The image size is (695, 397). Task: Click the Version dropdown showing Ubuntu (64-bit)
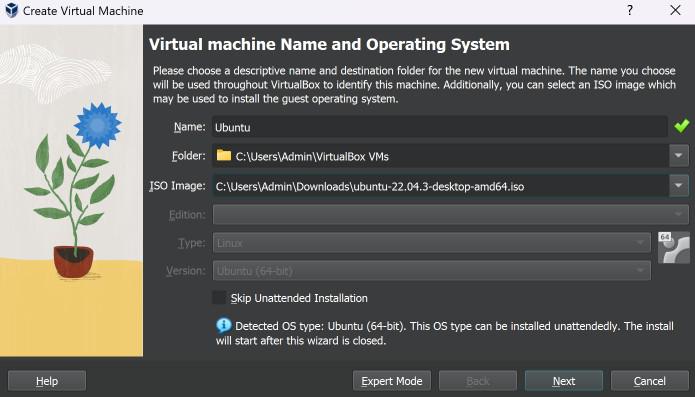click(x=432, y=270)
